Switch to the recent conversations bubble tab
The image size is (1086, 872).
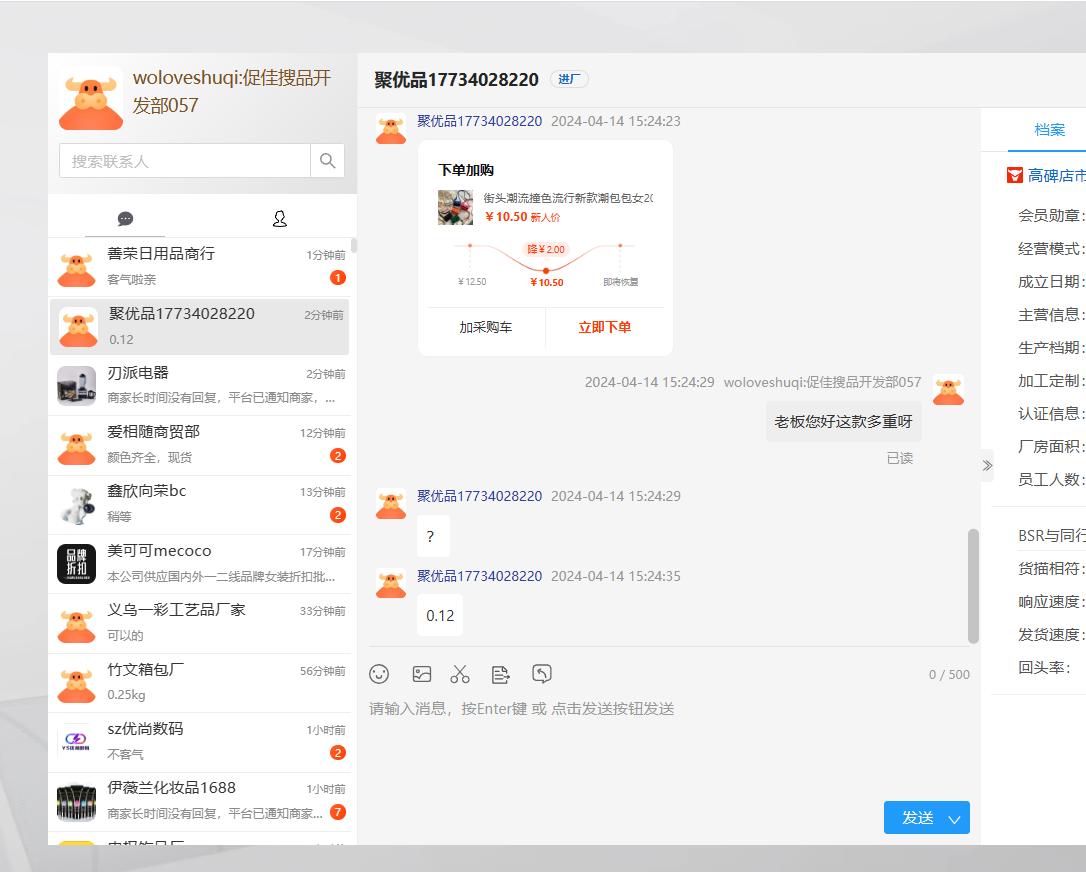point(125,219)
